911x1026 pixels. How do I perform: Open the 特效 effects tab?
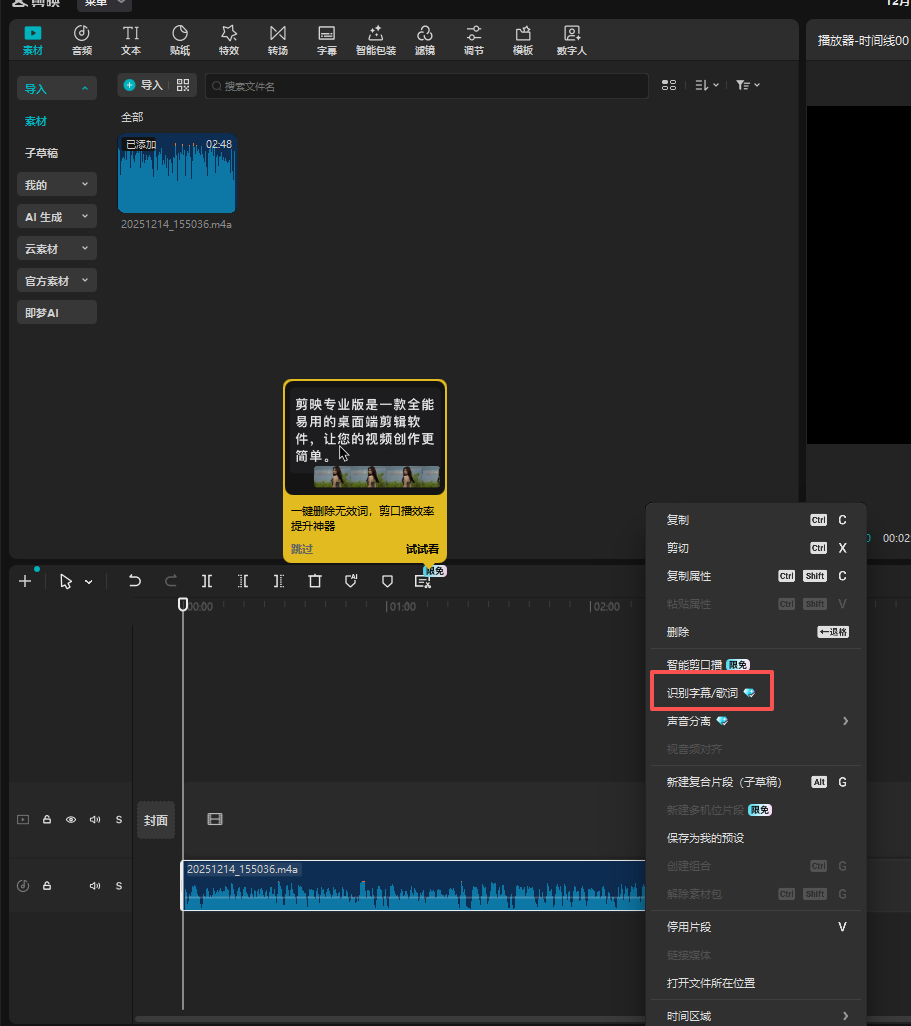229,41
